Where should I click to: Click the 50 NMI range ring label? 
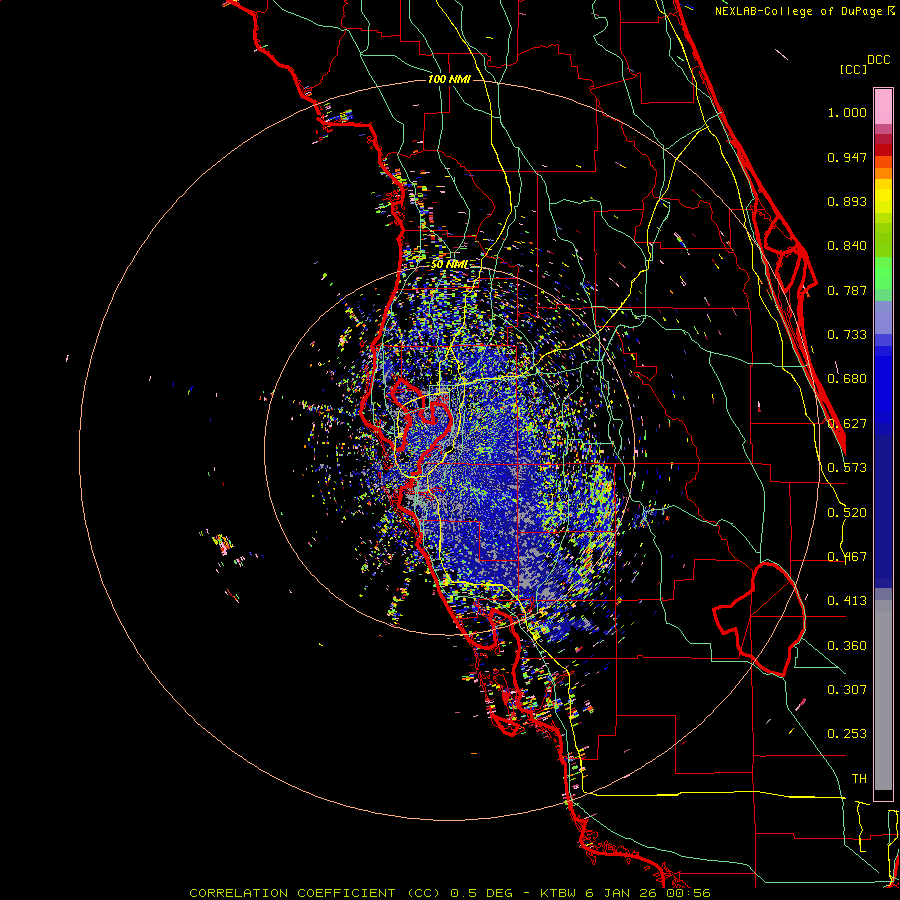[x=449, y=265]
